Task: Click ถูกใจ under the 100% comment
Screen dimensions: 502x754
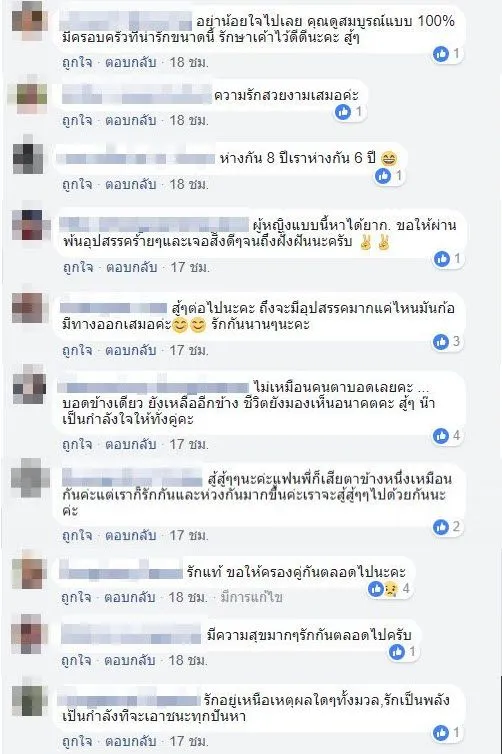Action: [x=77, y=63]
